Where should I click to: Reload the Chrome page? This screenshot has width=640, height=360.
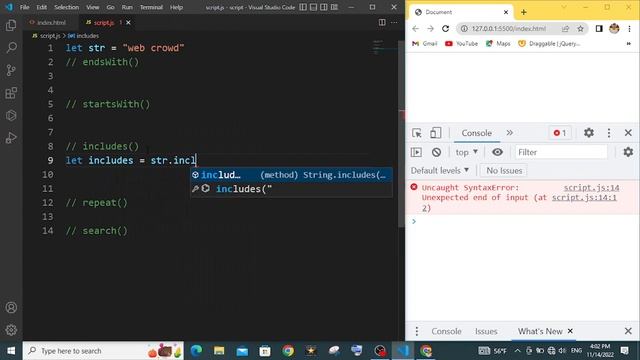(x=445, y=29)
